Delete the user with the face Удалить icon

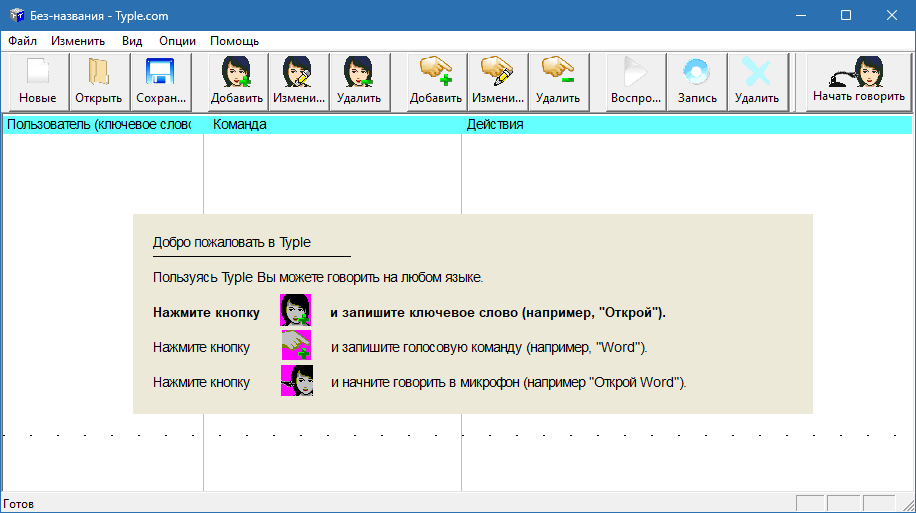click(x=359, y=82)
